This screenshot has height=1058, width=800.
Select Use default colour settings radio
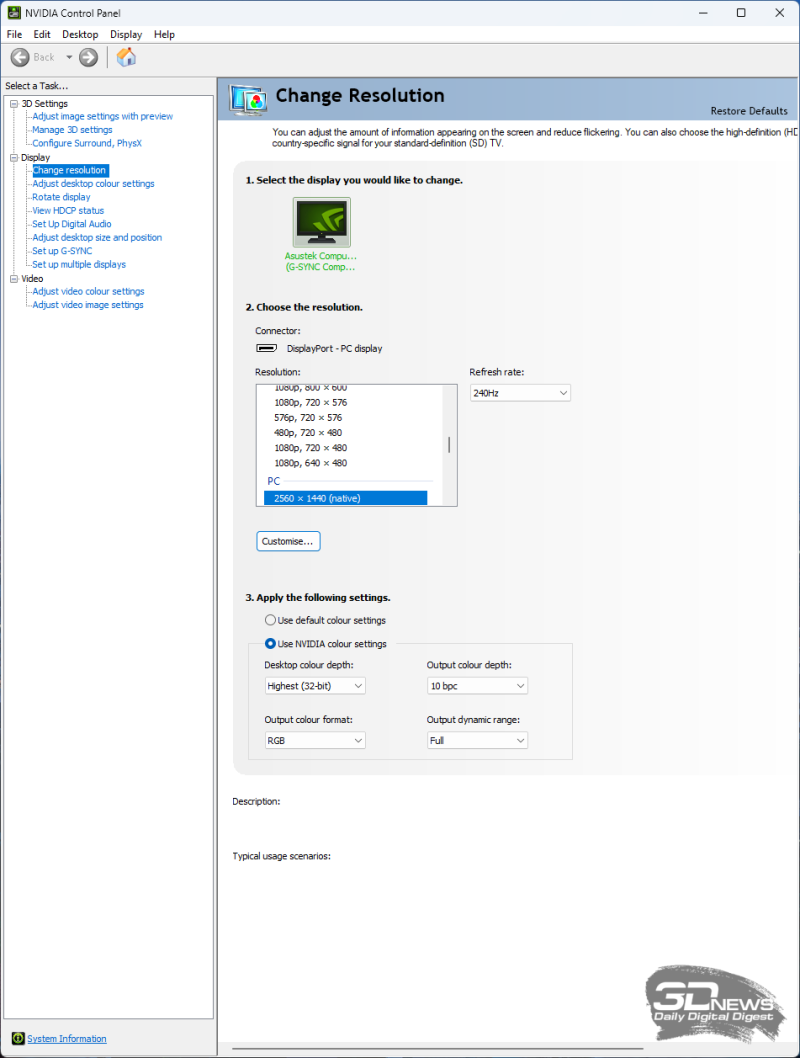point(270,620)
